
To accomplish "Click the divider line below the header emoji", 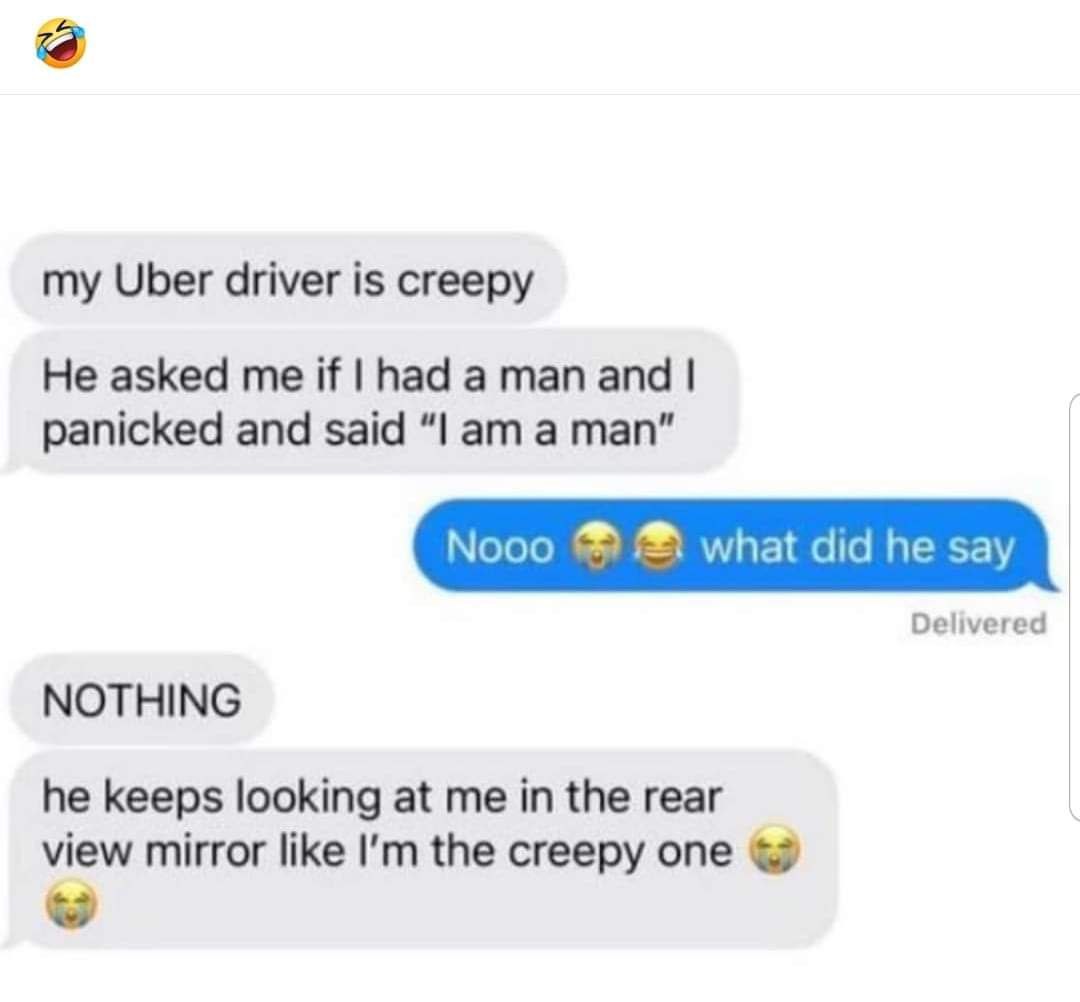I will point(540,94).
